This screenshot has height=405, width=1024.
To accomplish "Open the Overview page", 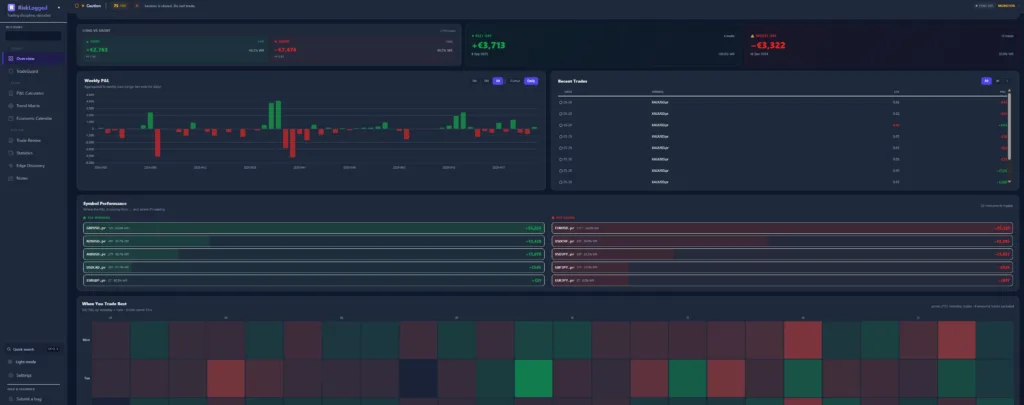I will coord(33,59).
